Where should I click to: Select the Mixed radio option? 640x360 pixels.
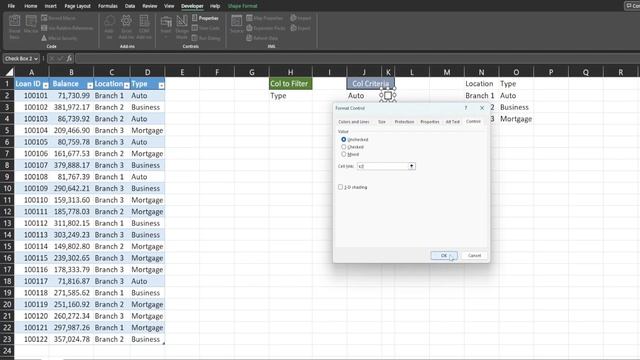click(x=344, y=154)
